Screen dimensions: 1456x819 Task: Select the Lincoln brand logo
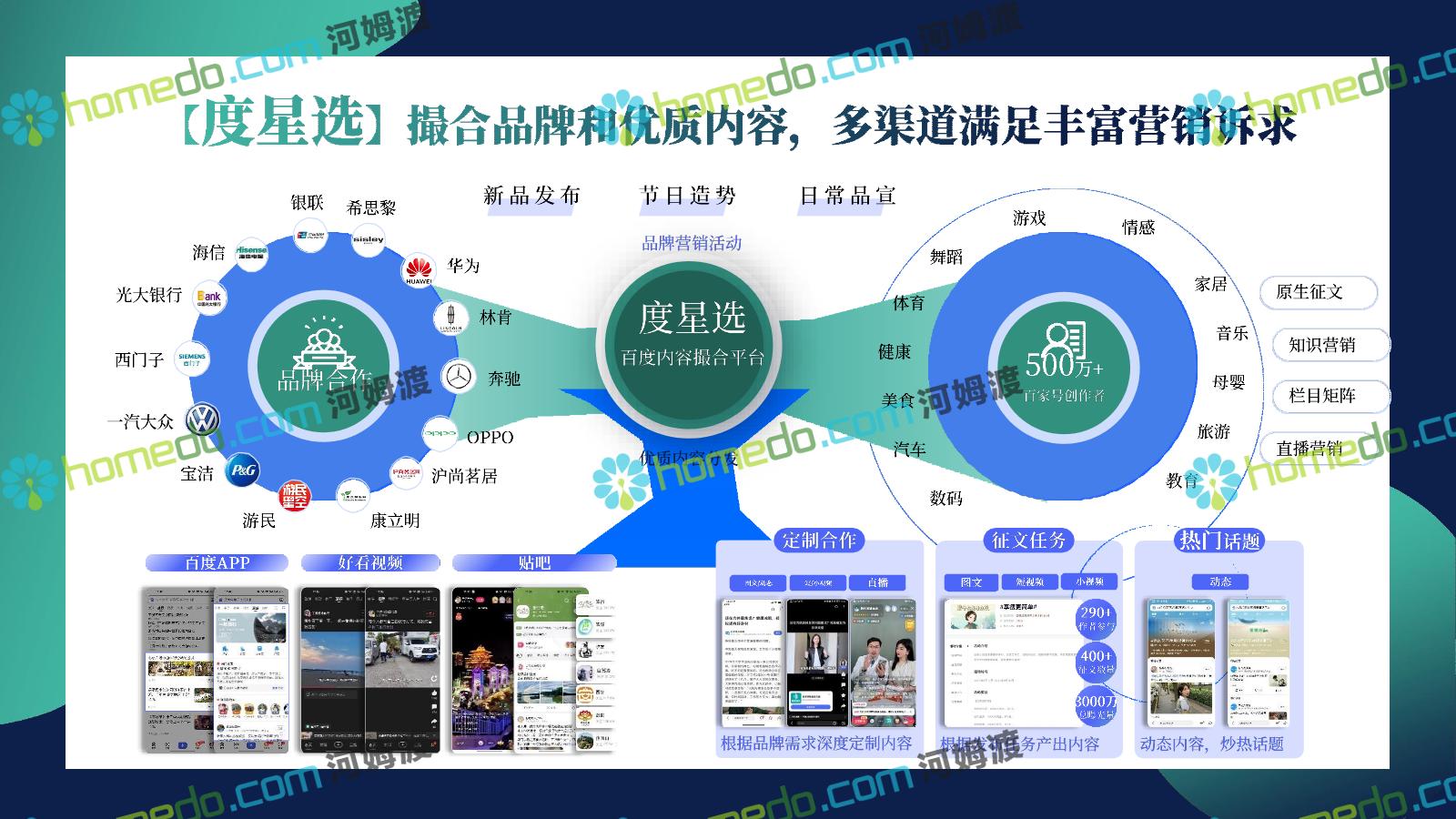coord(450,318)
